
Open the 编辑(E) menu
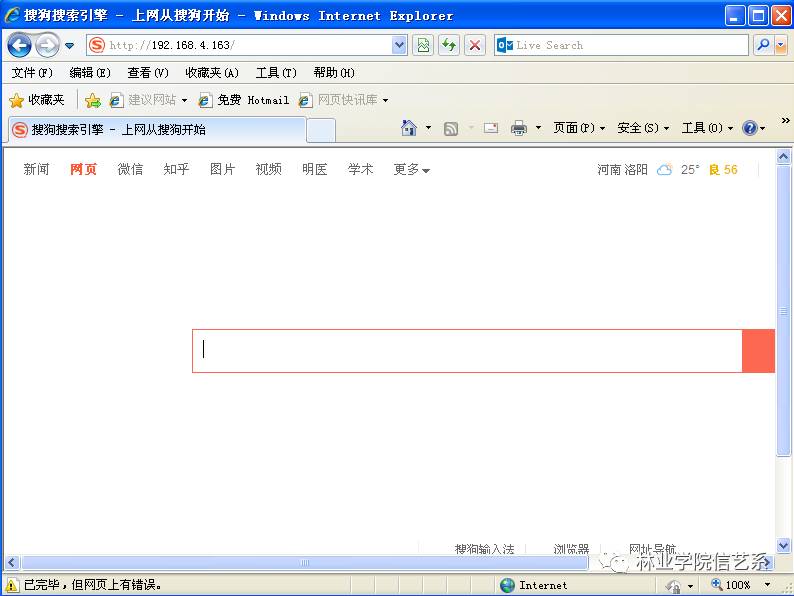pyautogui.click(x=90, y=72)
